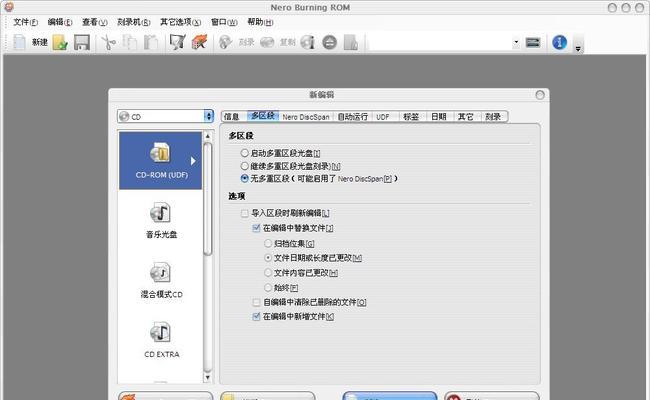Screen dimensions: 650x400
Task: Select the CD-ROM (UDF) compilation type
Action: pos(161,161)
